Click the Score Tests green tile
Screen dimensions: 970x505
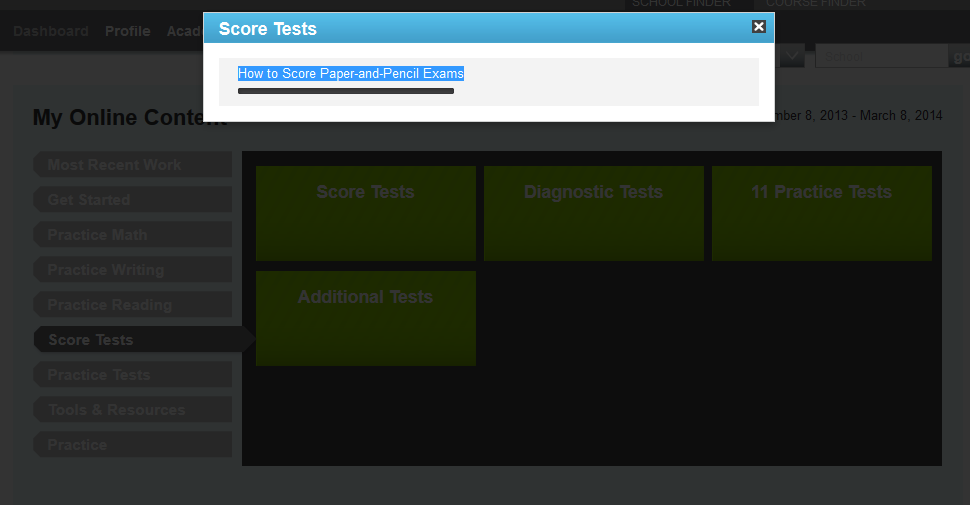coord(365,213)
